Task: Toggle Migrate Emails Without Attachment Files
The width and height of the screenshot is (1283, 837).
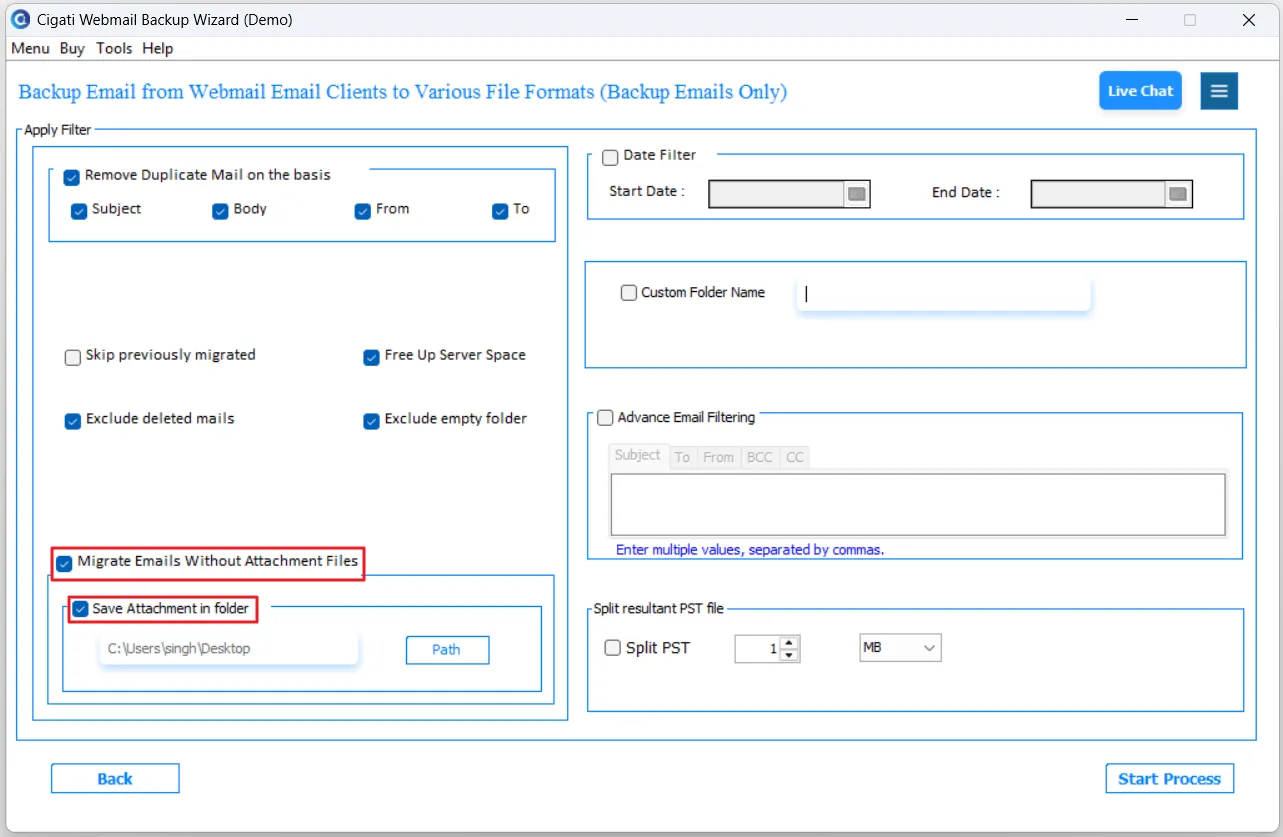Action: (64, 563)
